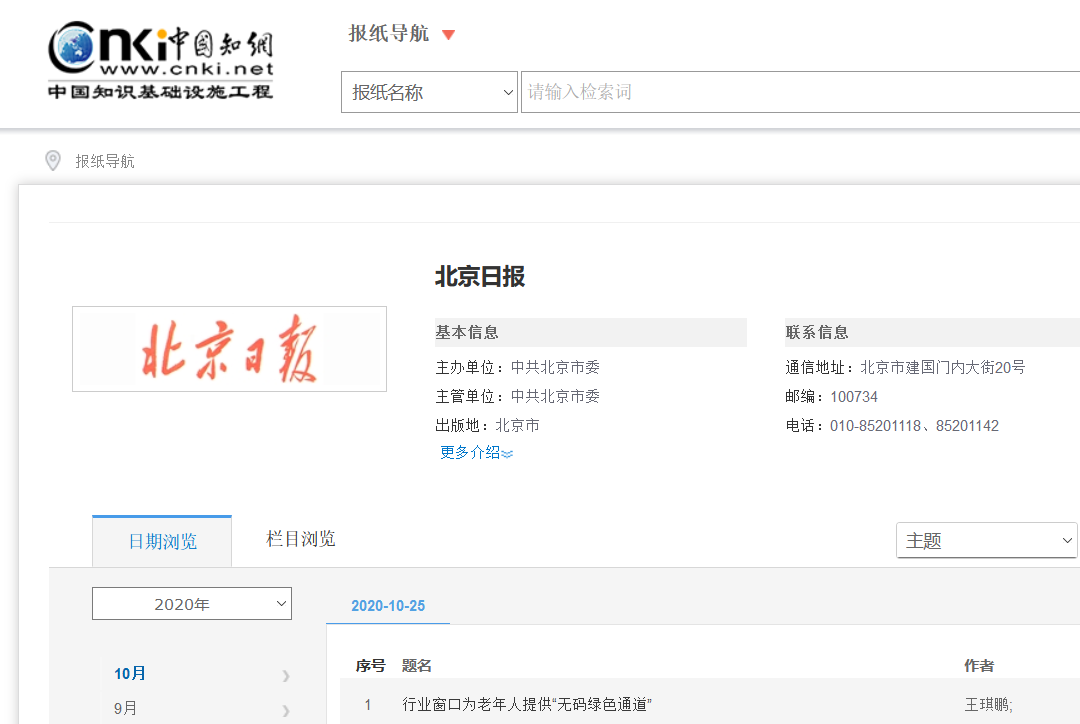This screenshot has width=1080, height=724.
Task: Select 10月 in the month list
Action: click(x=130, y=674)
